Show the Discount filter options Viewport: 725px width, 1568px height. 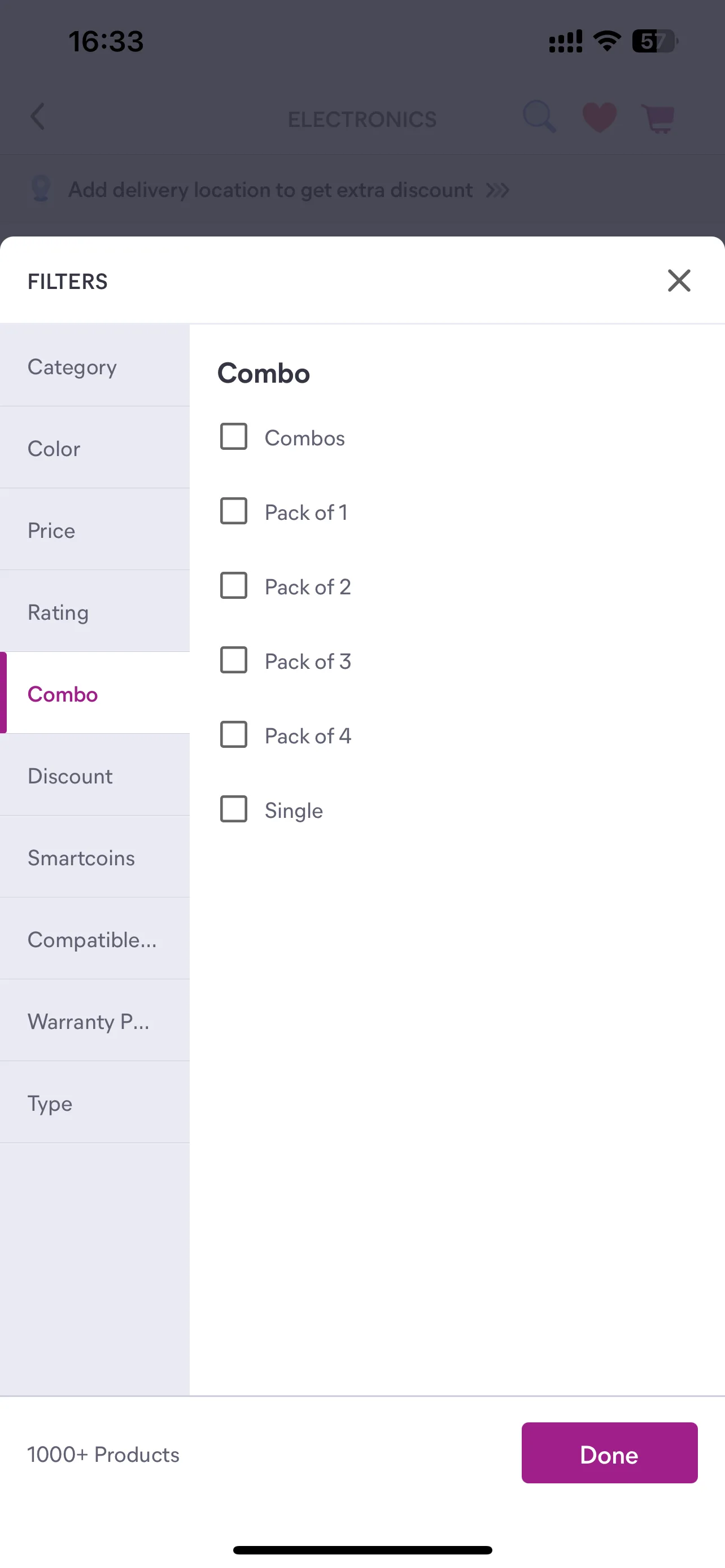pos(95,776)
